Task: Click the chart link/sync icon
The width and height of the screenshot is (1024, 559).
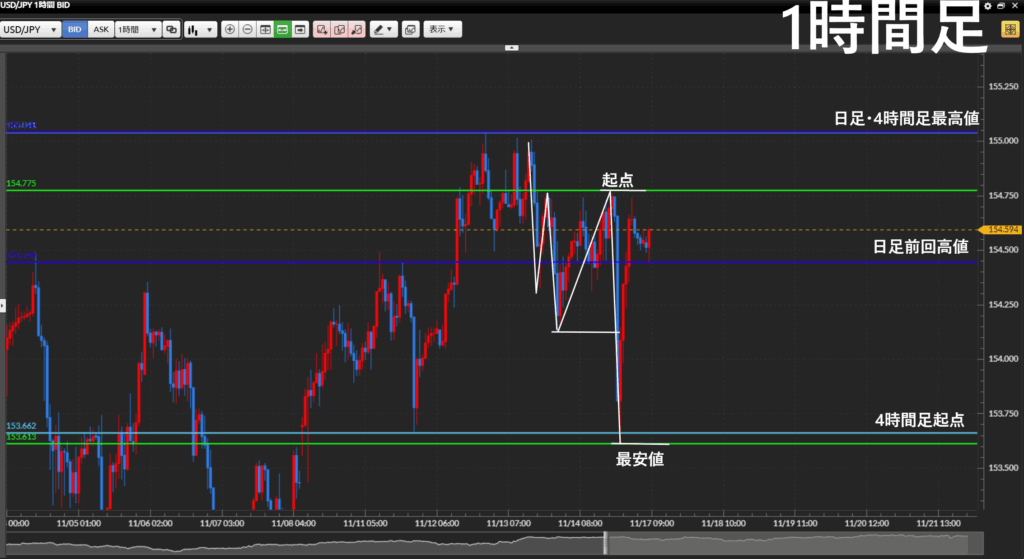Action: click(x=172, y=30)
